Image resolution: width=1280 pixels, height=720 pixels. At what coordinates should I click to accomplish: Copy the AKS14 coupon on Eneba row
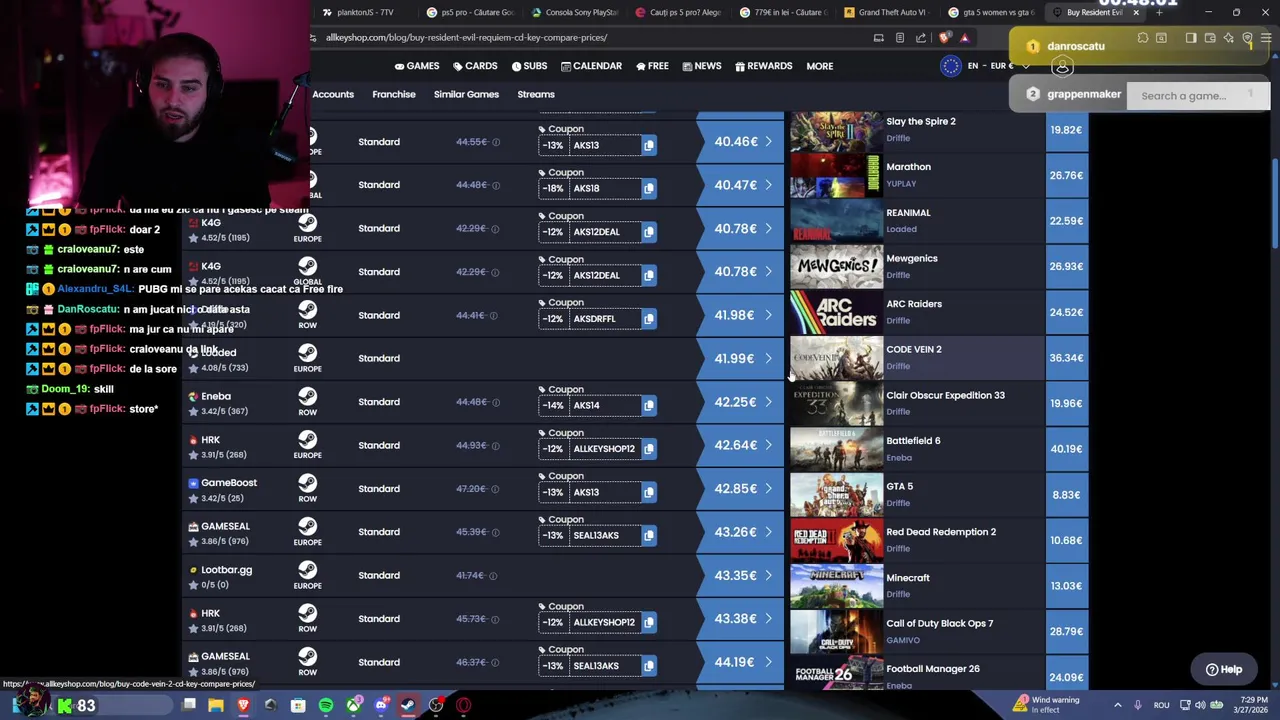[x=648, y=405]
